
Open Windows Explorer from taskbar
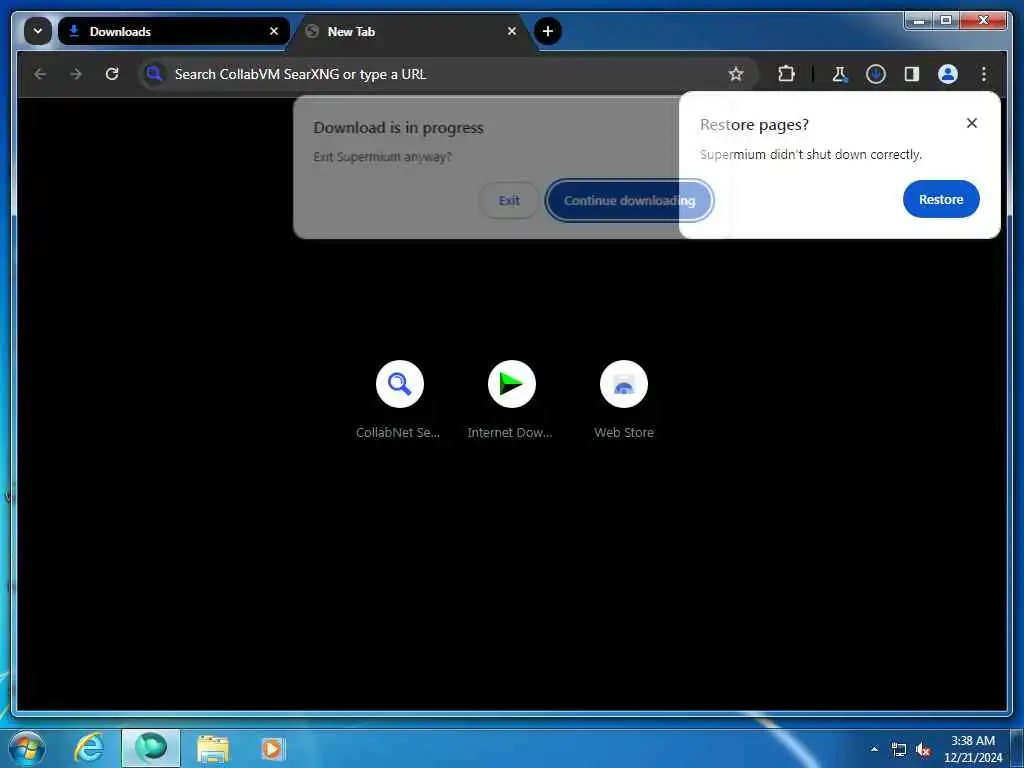(x=213, y=748)
